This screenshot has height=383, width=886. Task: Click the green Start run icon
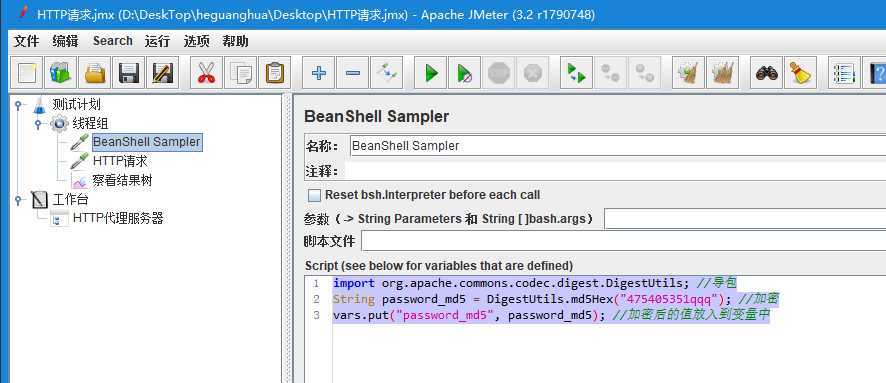pos(431,73)
